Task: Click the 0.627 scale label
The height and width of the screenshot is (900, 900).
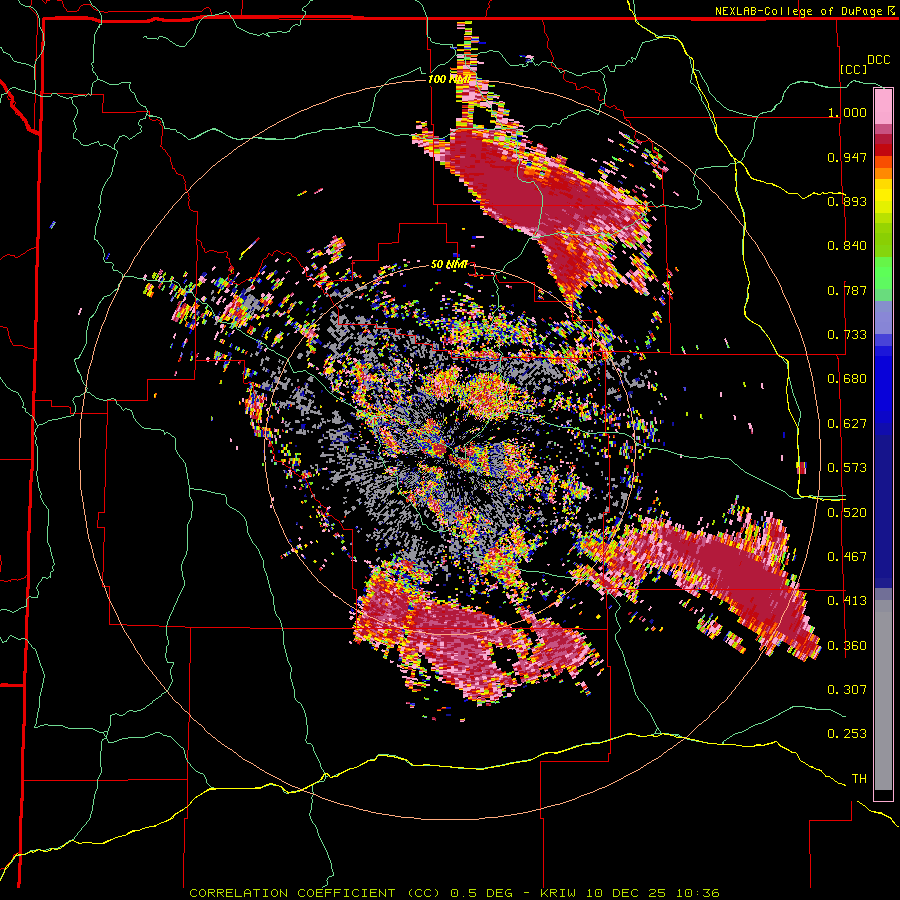Action: (x=847, y=424)
